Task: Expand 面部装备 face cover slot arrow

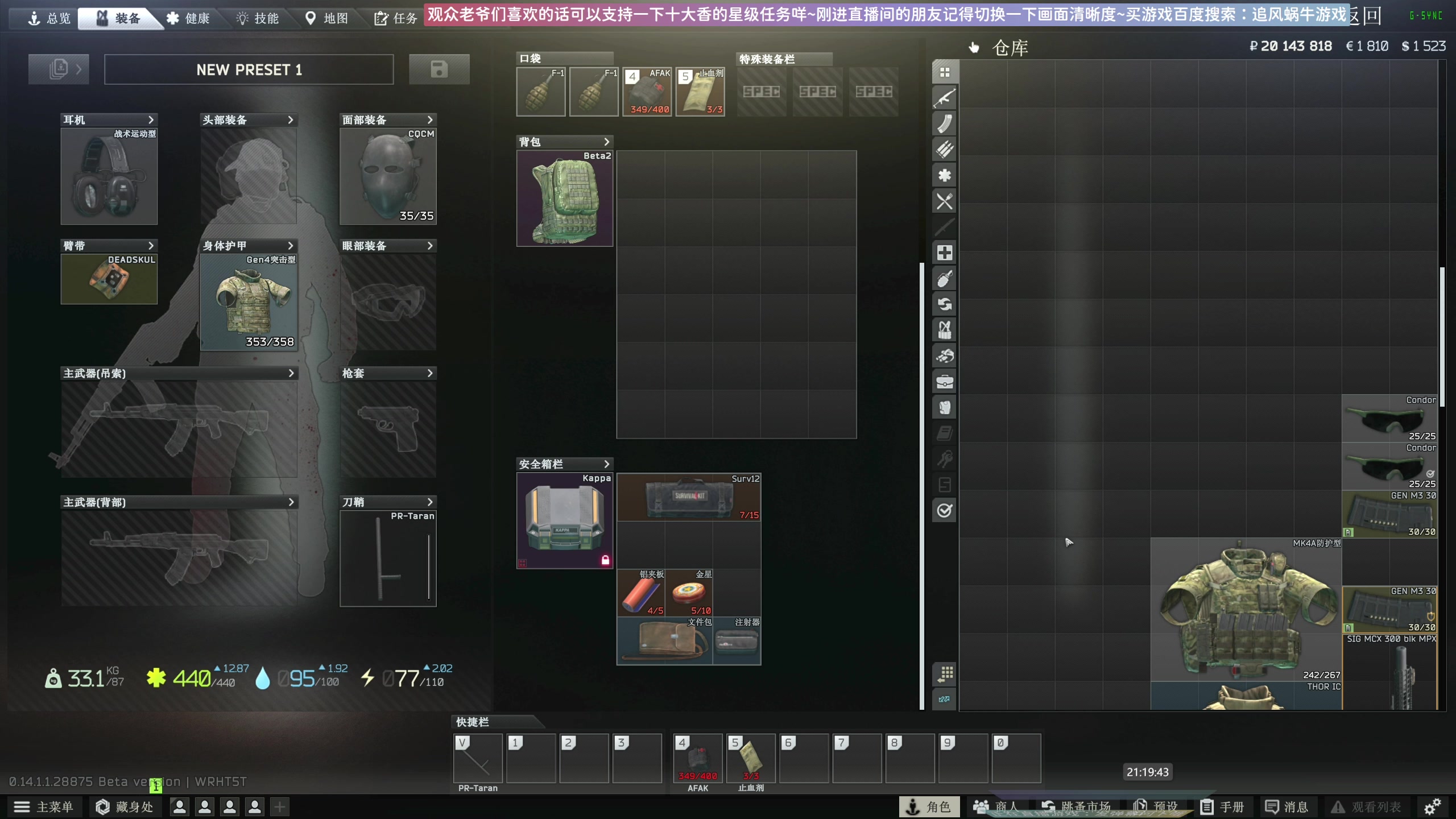Action: (430, 120)
